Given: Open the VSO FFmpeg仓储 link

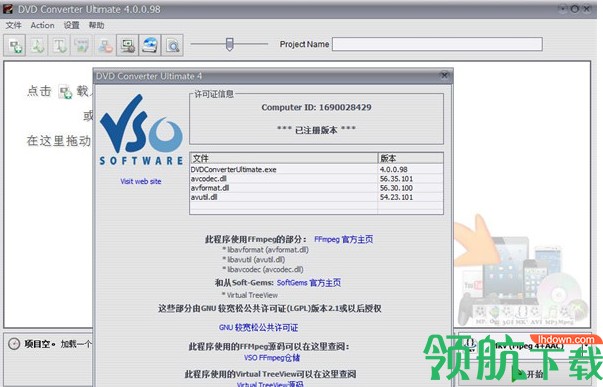Looking at the screenshot, I should pyautogui.click(x=272, y=358).
